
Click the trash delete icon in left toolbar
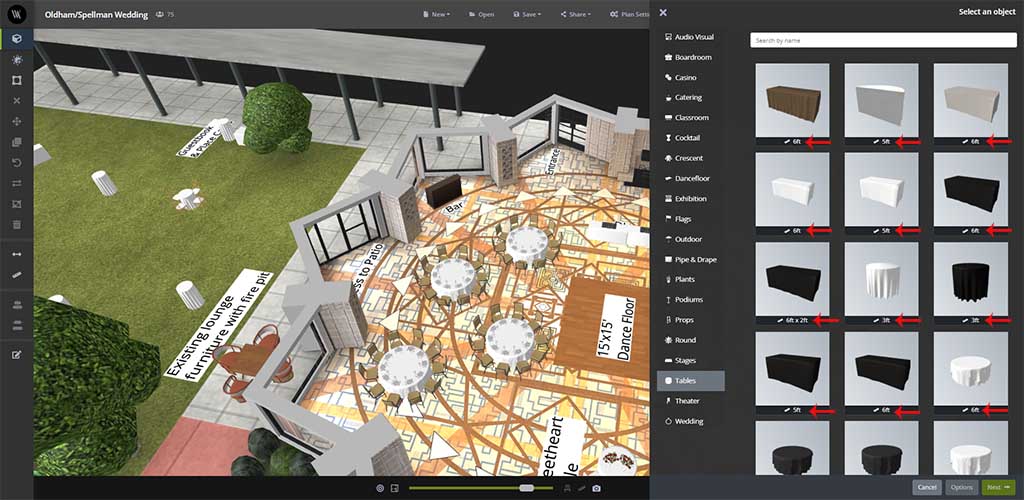[x=16, y=224]
